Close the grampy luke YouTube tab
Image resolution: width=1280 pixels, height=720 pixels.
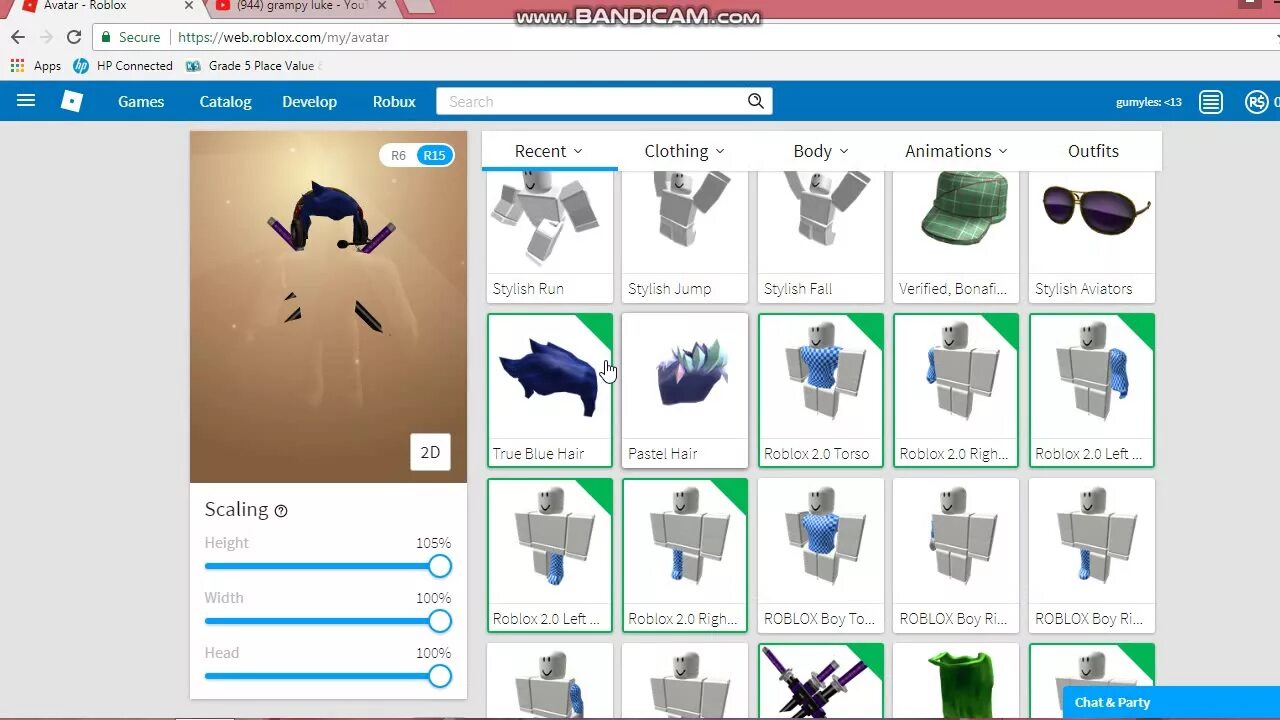pyautogui.click(x=382, y=6)
